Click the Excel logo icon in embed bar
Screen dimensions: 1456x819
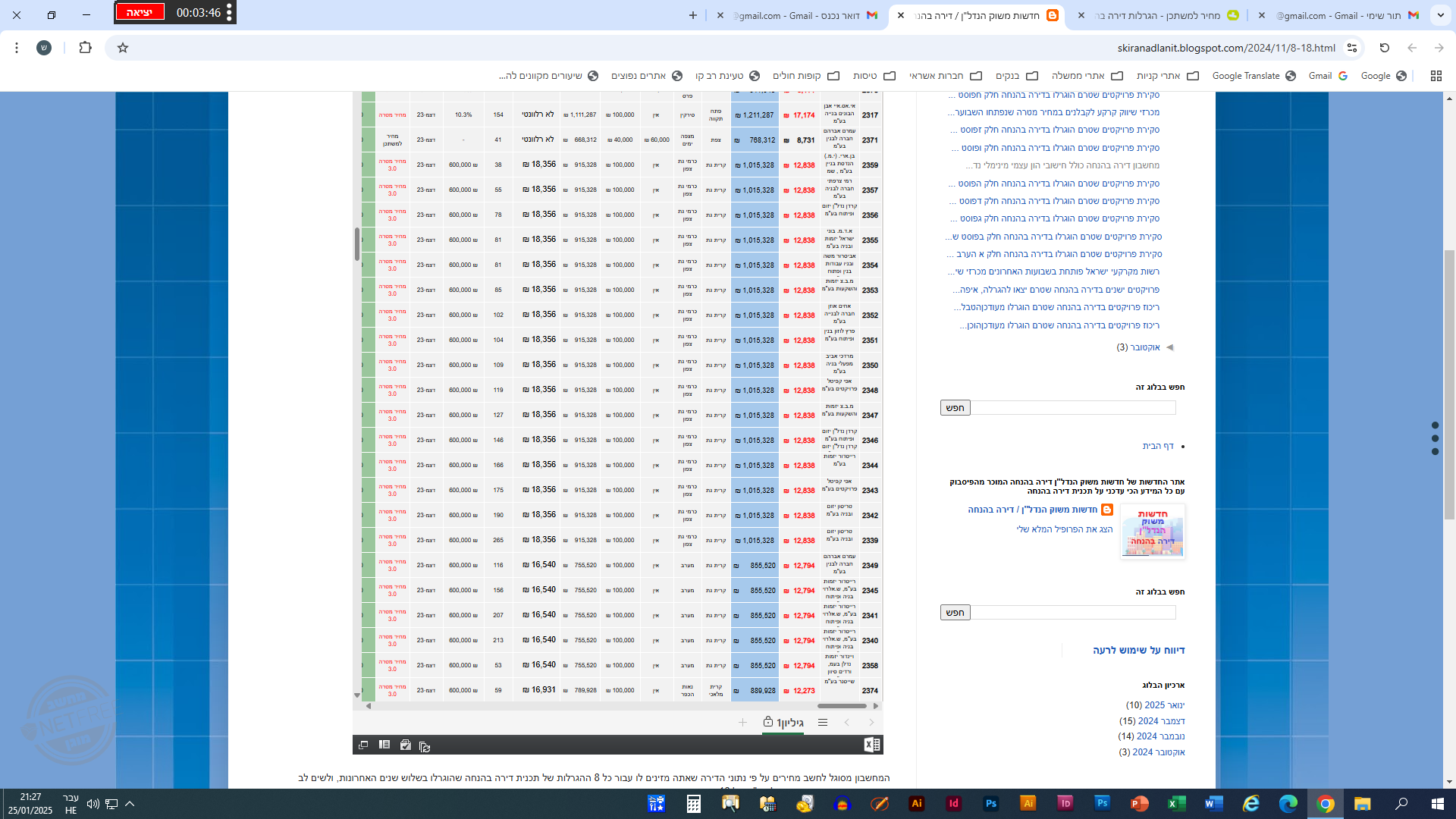tap(872, 745)
